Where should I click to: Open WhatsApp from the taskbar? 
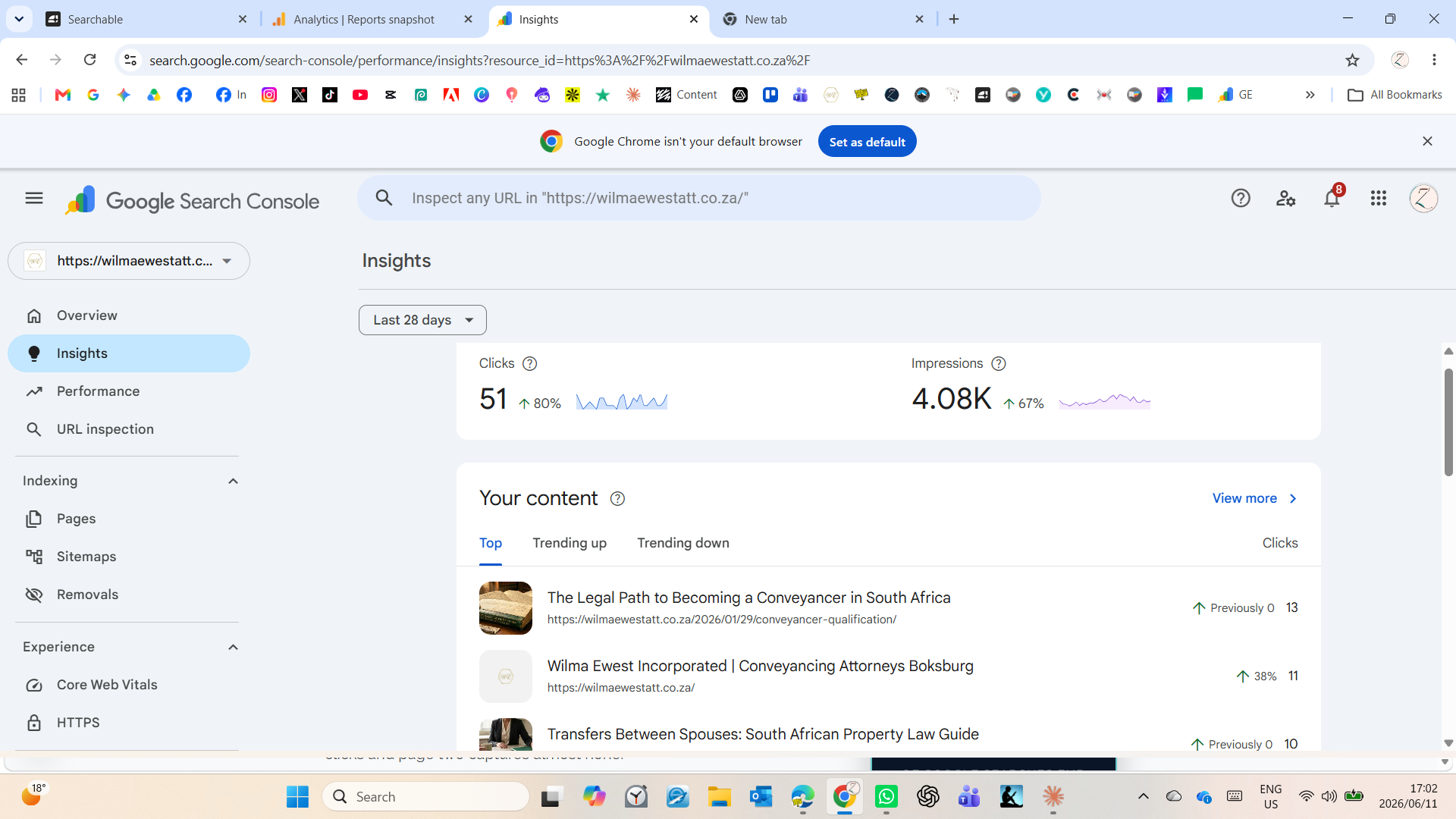(x=886, y=796)
